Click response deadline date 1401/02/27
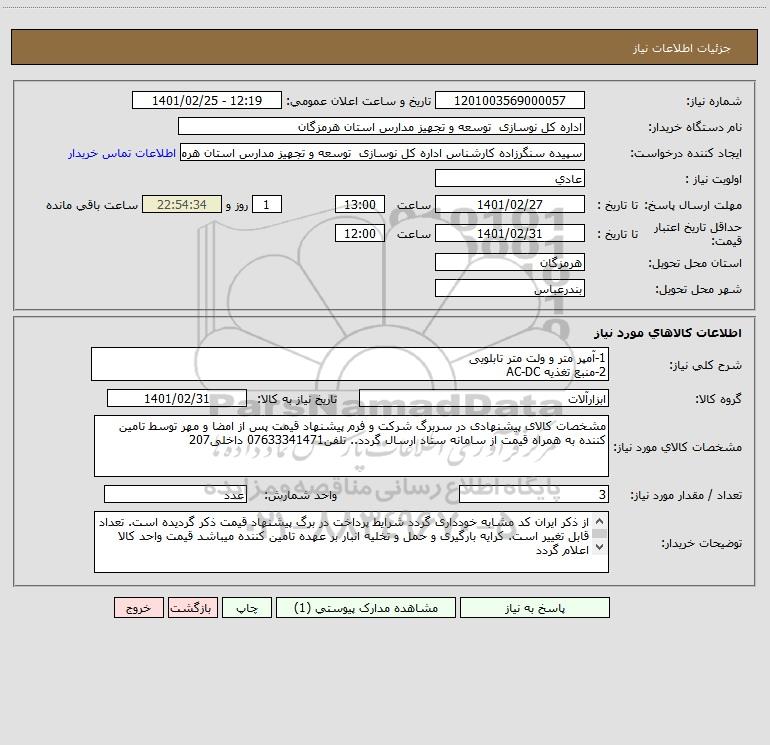Screen dimensions: 770x745 coord(510,204)
